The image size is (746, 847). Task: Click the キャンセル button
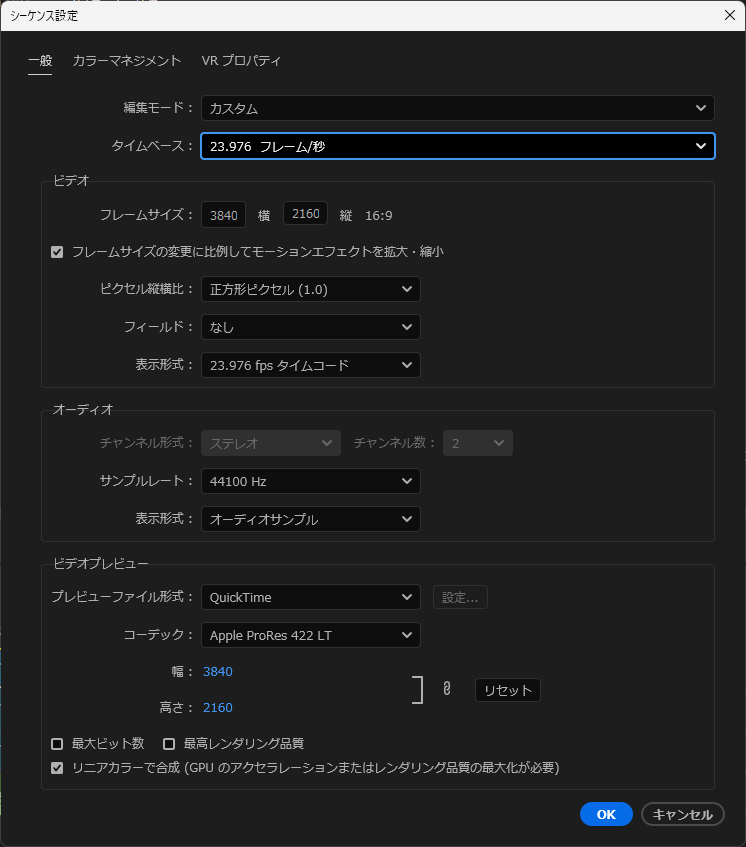click(683, 814)
